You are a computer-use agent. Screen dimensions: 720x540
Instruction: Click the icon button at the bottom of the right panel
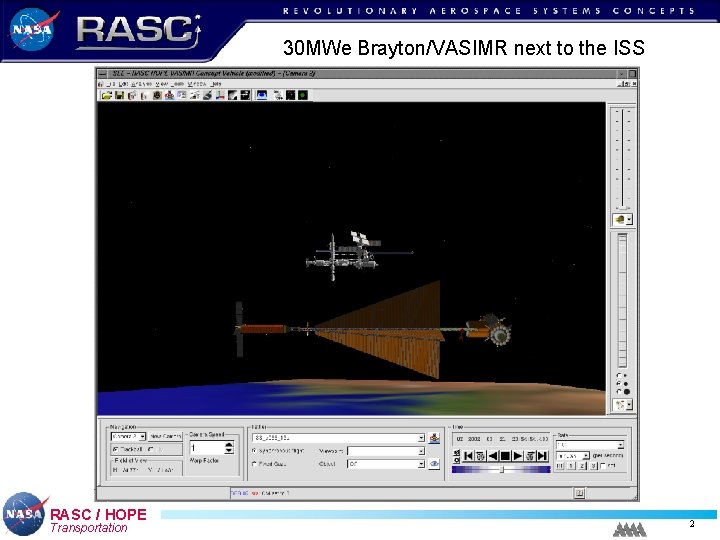619,405
